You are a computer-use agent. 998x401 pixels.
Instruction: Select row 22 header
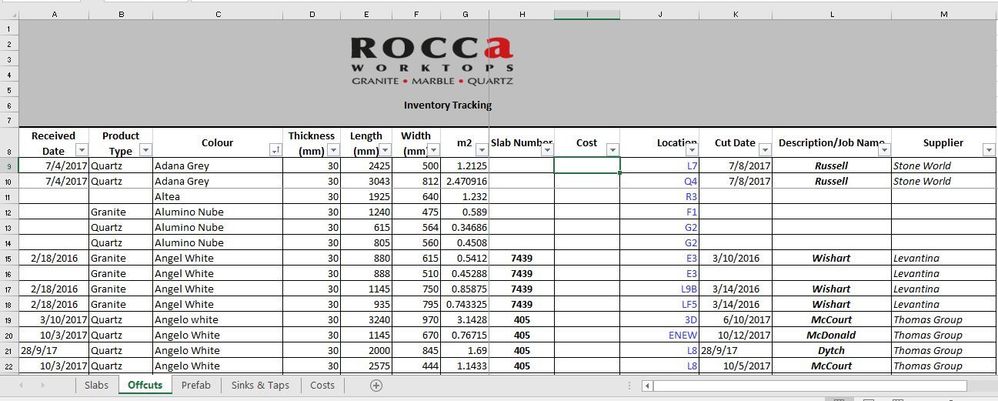point(9,366)
